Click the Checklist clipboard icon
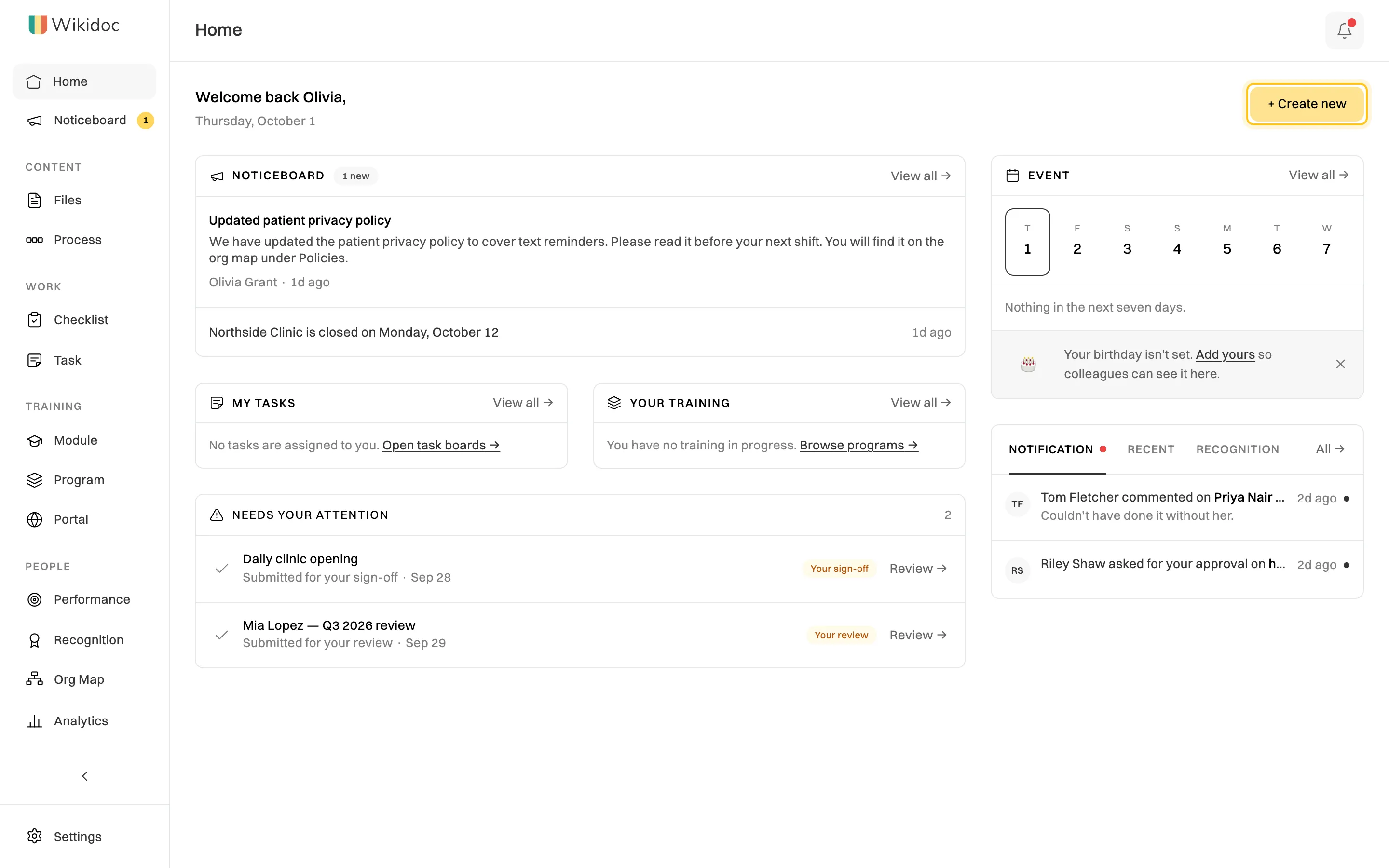 click(x=34, y=320)
